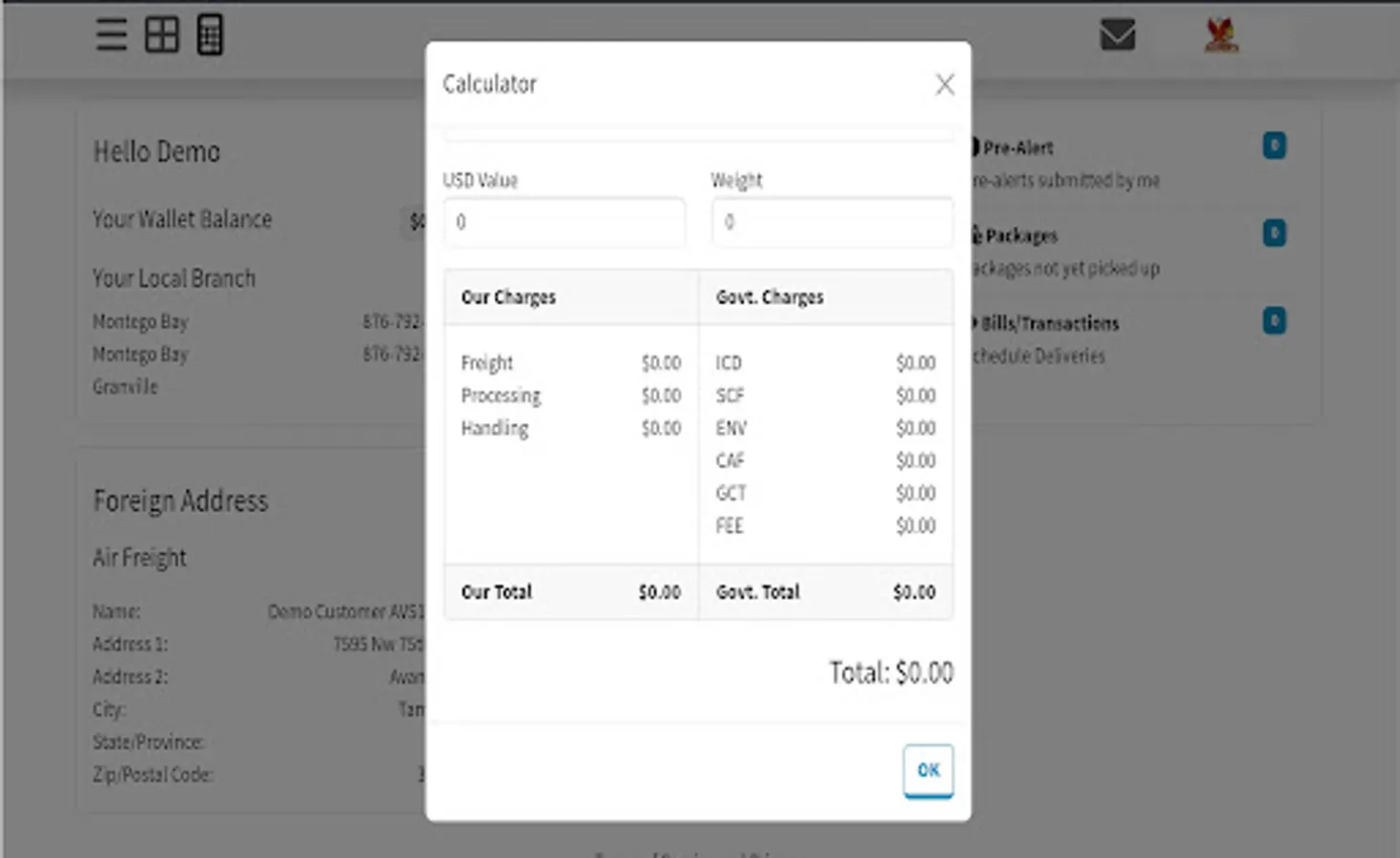Click the Hello Demo greeting heading
1400x858 pixels.
(x=157, y=151)
